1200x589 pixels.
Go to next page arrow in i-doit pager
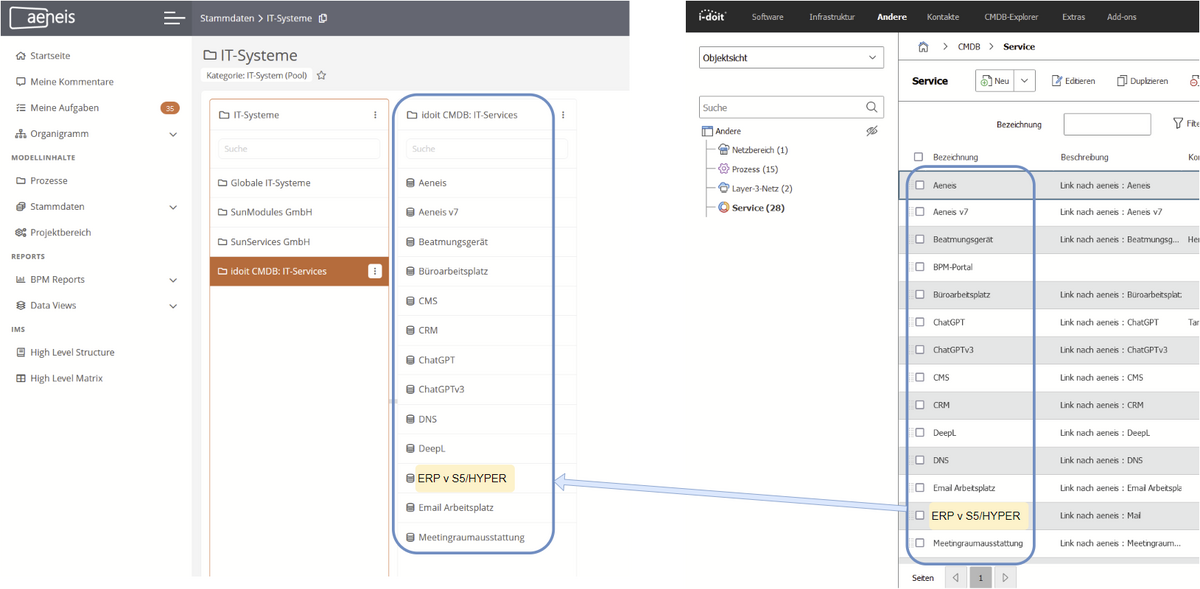pos(1005,578)
